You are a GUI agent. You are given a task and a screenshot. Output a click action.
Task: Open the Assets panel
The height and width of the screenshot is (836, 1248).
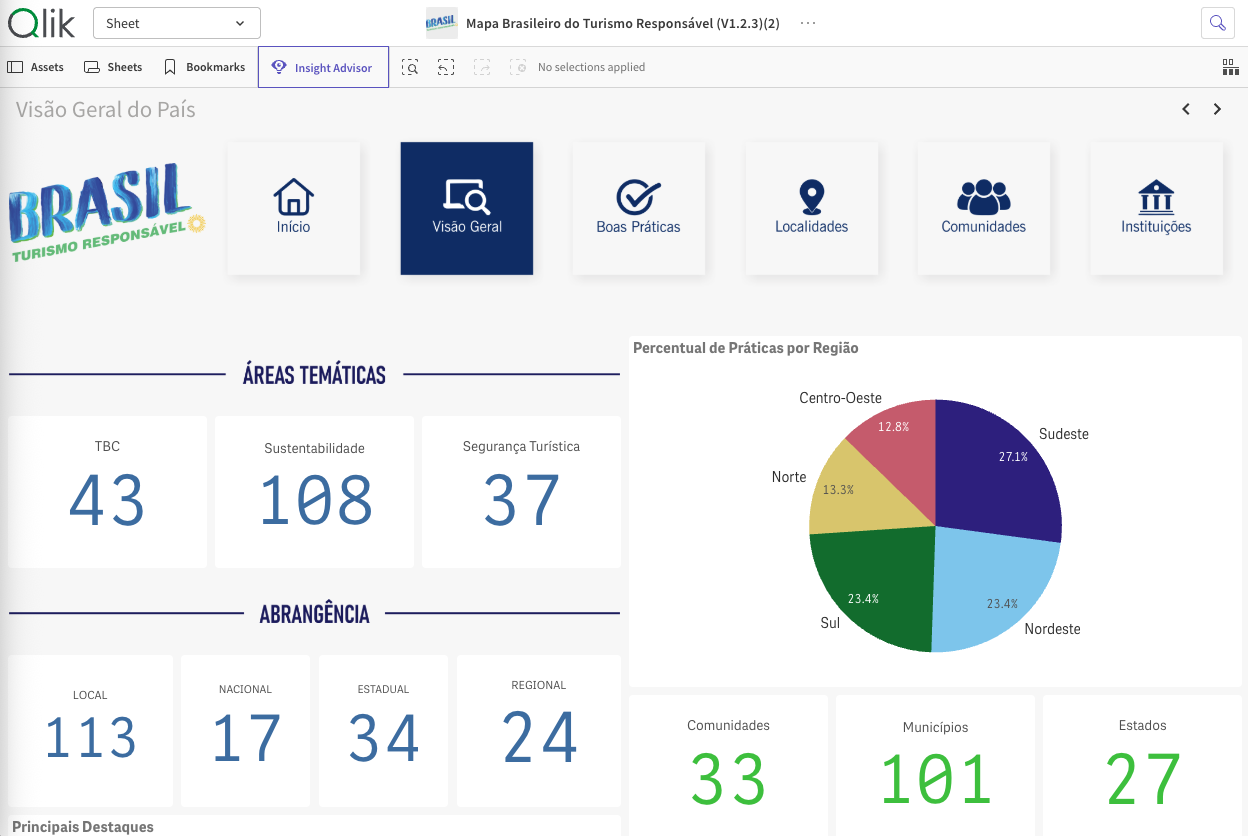[36, 67]
